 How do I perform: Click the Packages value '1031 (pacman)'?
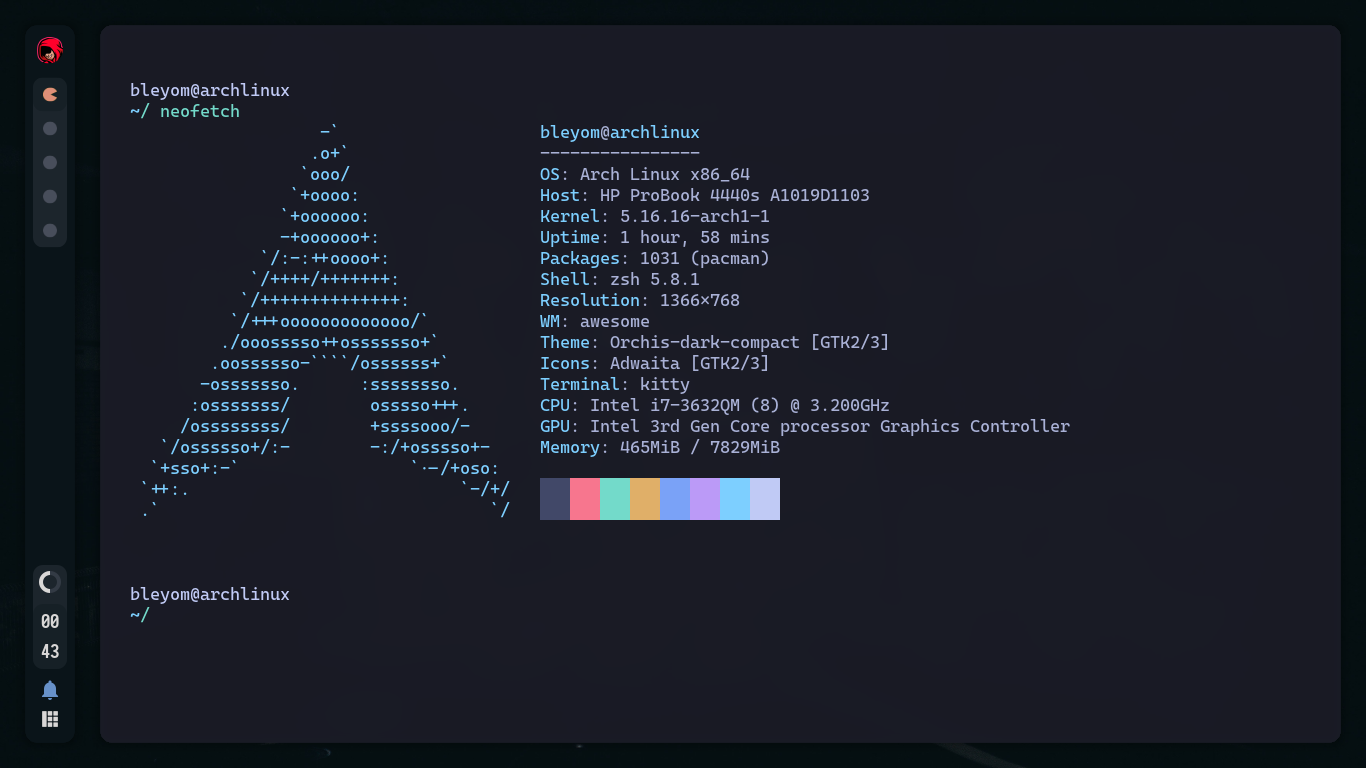tap(705, 258)
